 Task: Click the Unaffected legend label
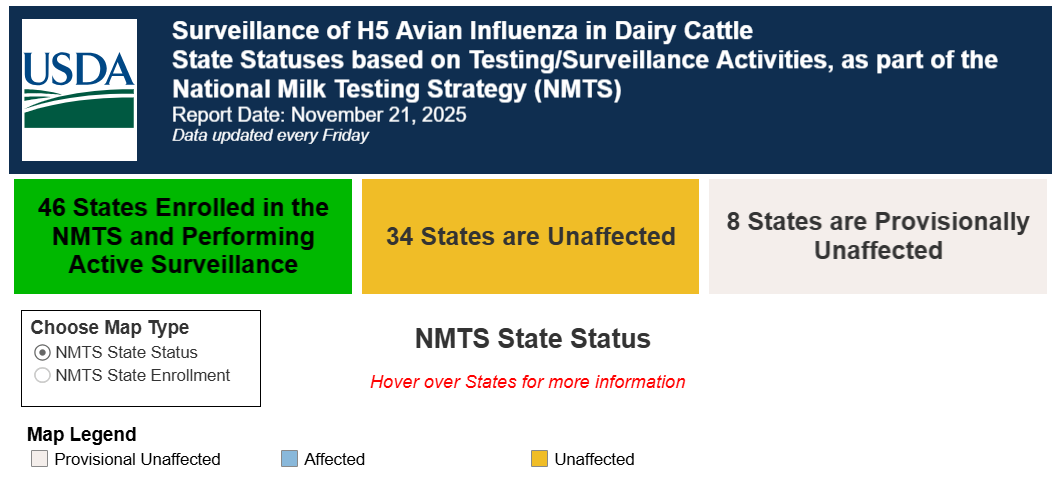594,459
